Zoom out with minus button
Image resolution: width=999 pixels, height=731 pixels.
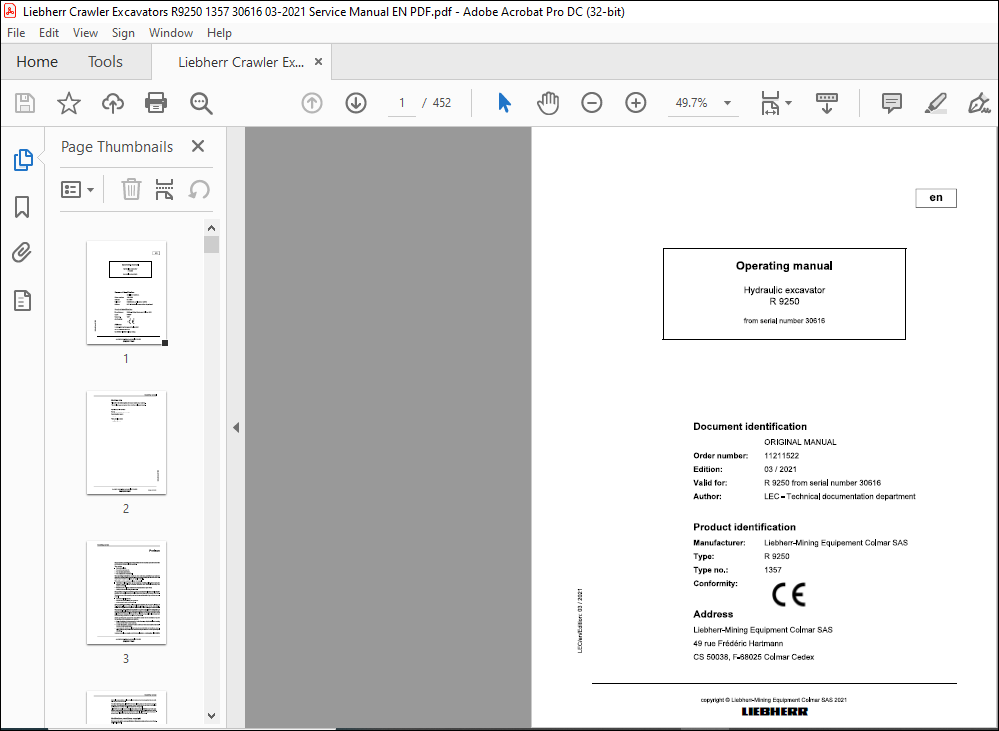point(591,103)
